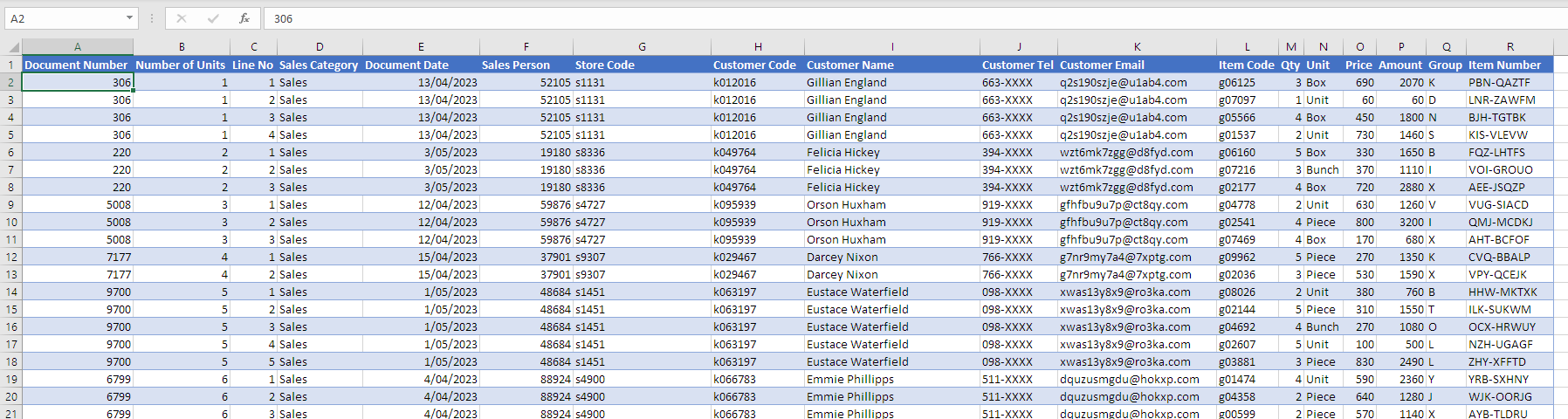The height and width of the screenshot is (419, 1568).
Task: Click the 'Item Number' header cell
Action: (1510, 65)
